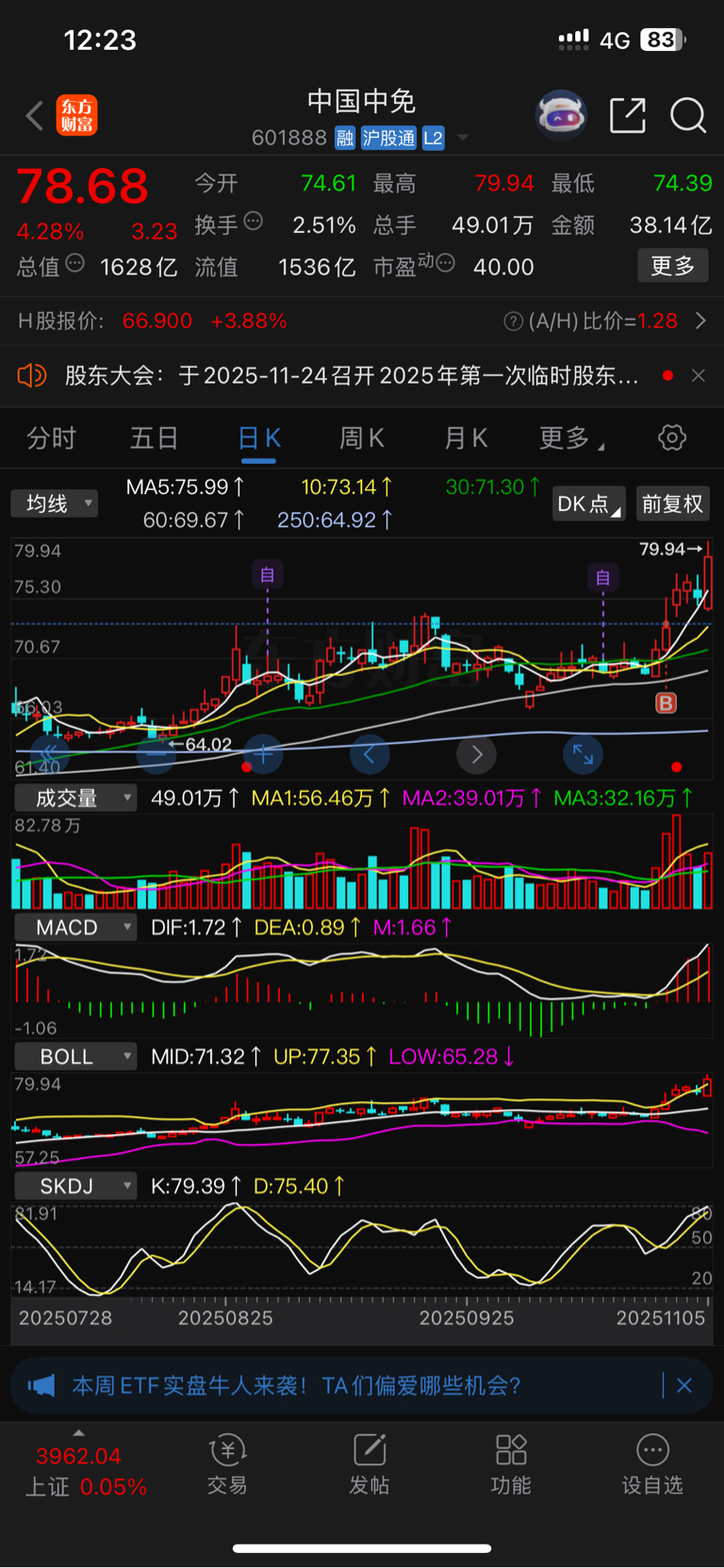Tap the K:79.39 SKDJ value
Viewport: 724px width, 1568px height.
point(195,1186)
